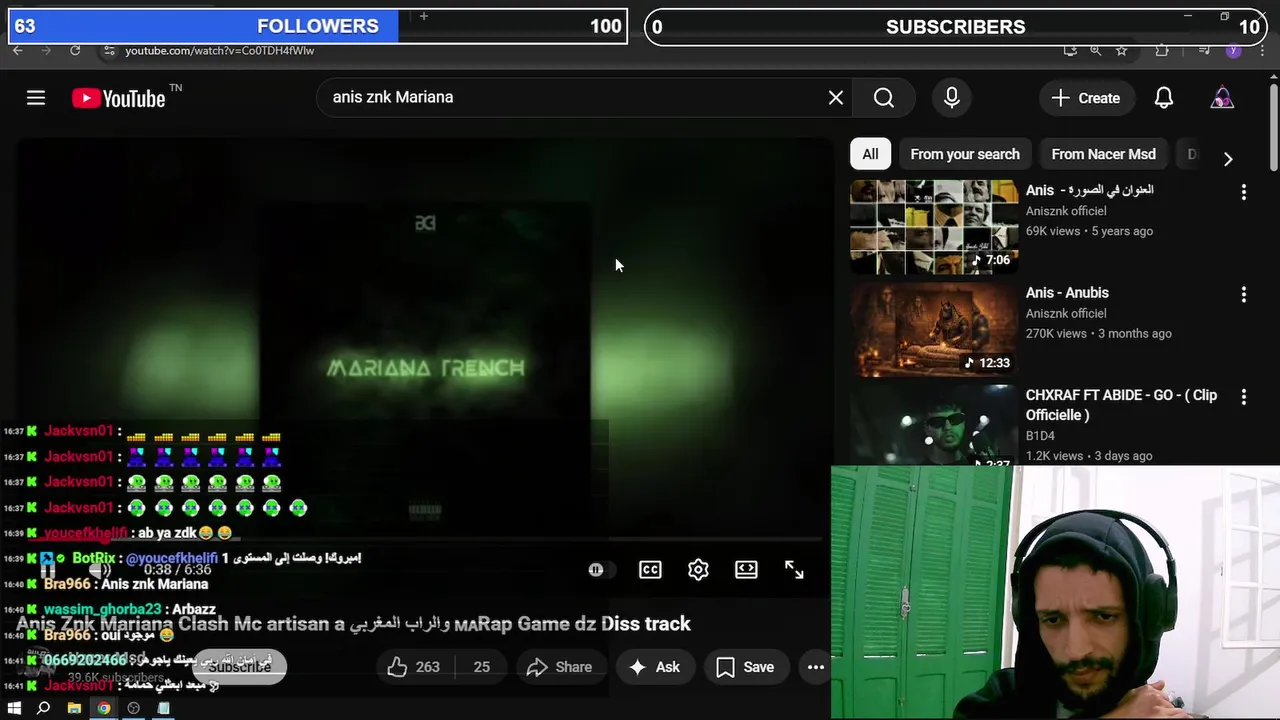Image resolution: width=1280 pixels, height=720 pixels.
Task: Click the Subscribe button under the video
Action: coord(239,667)
